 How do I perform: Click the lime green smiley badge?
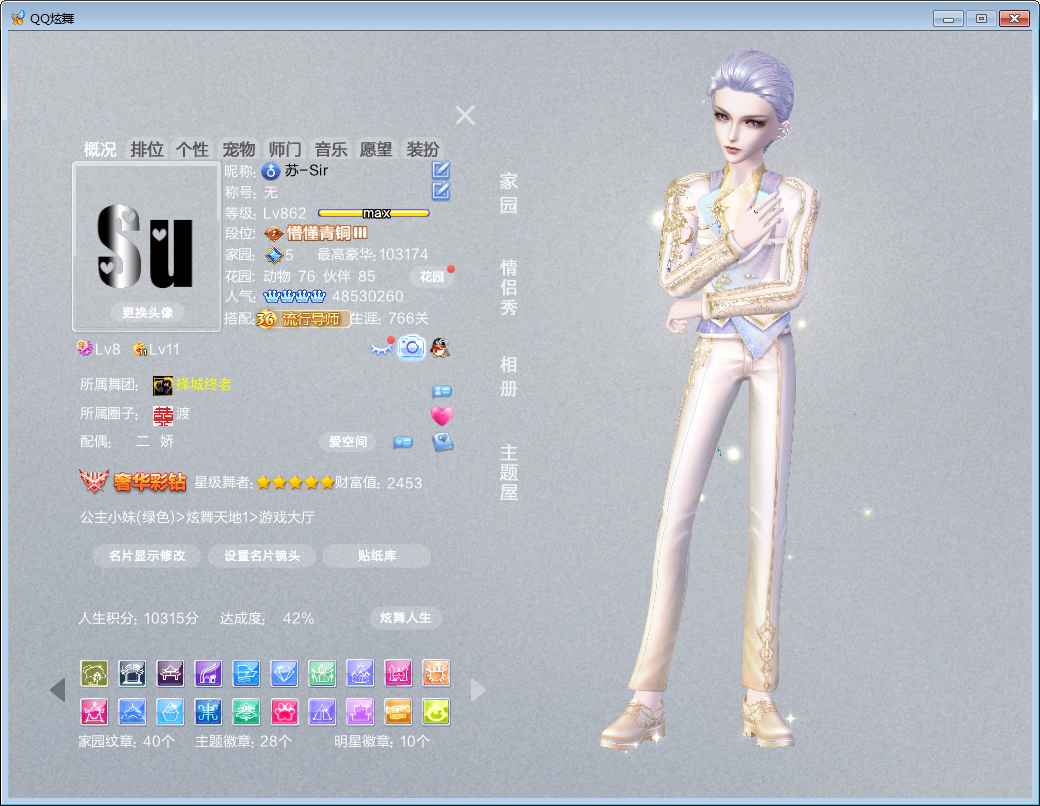[436, 712]
